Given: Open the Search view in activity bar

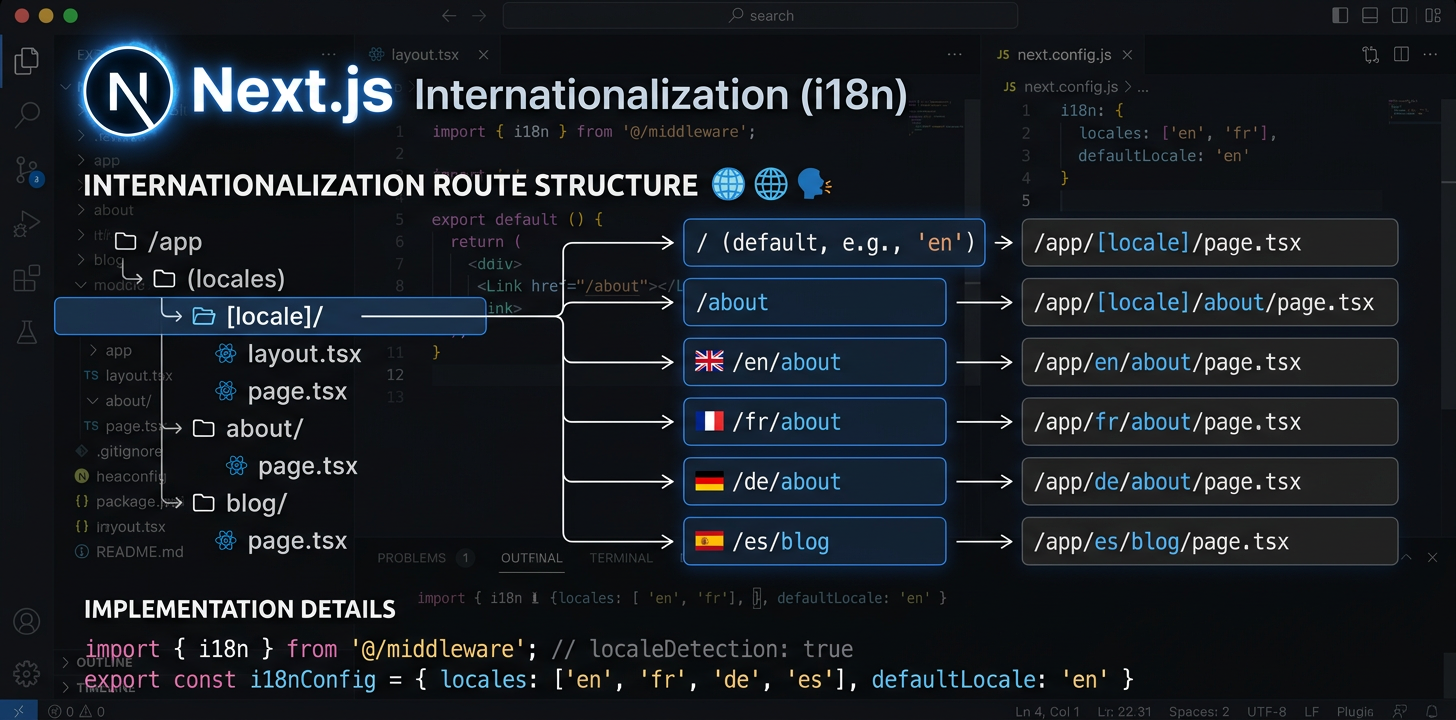Looking at the screenshot, I should (x=27, y=114).
